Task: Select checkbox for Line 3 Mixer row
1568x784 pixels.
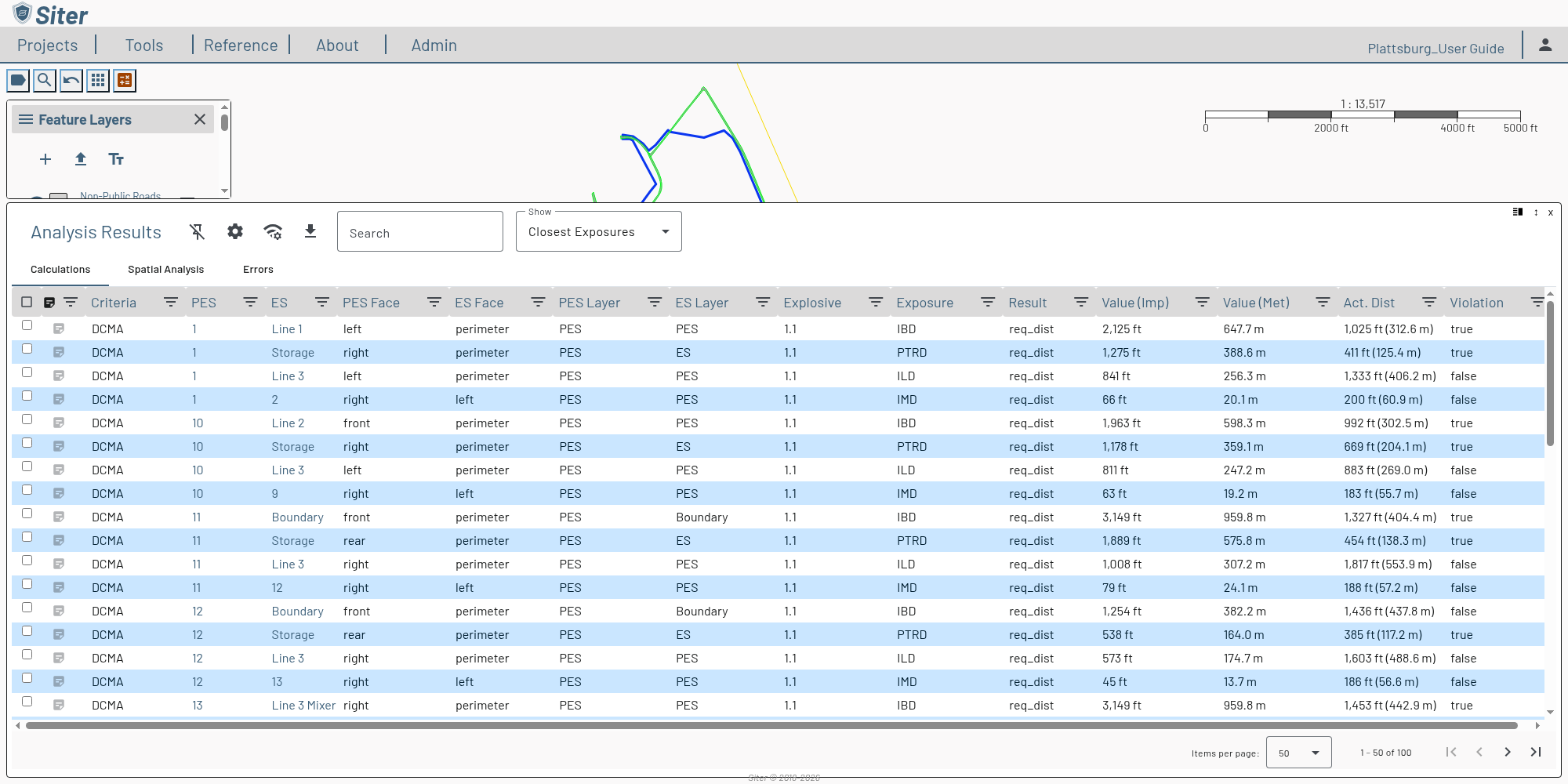Action: (x=27, y=702)
